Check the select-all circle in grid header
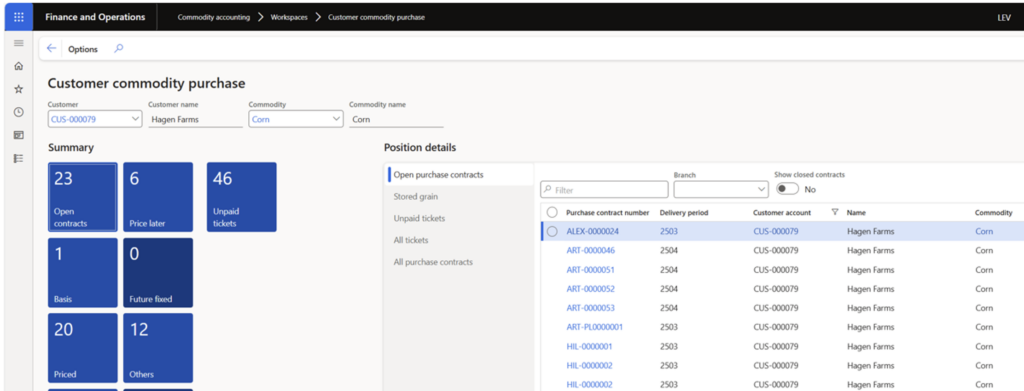The height and width of the screenshot is (391, 1024). [x=552, y=212]
